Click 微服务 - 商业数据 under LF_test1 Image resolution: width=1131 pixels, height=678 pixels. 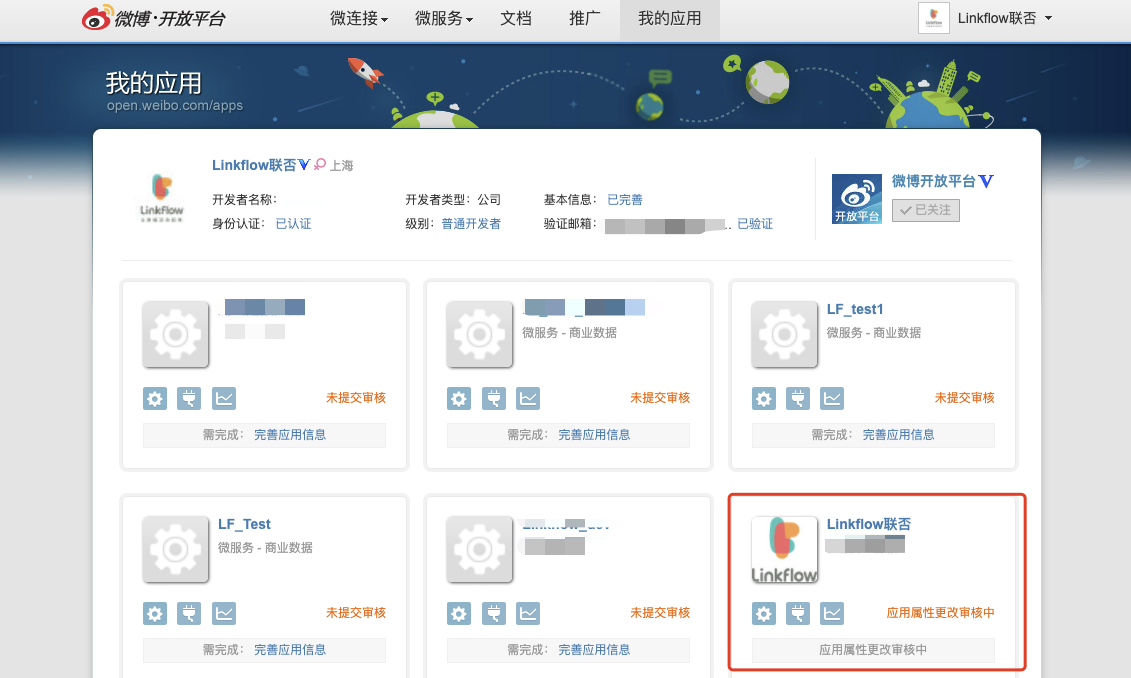coord(873,333)
